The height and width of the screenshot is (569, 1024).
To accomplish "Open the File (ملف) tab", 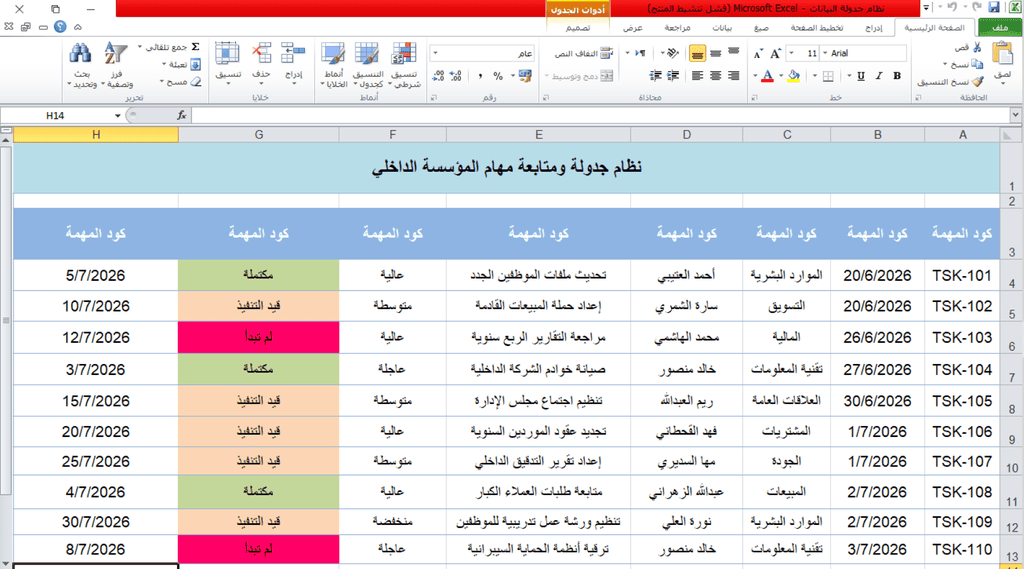I will pyautogui.click(x=1000, y=27).
